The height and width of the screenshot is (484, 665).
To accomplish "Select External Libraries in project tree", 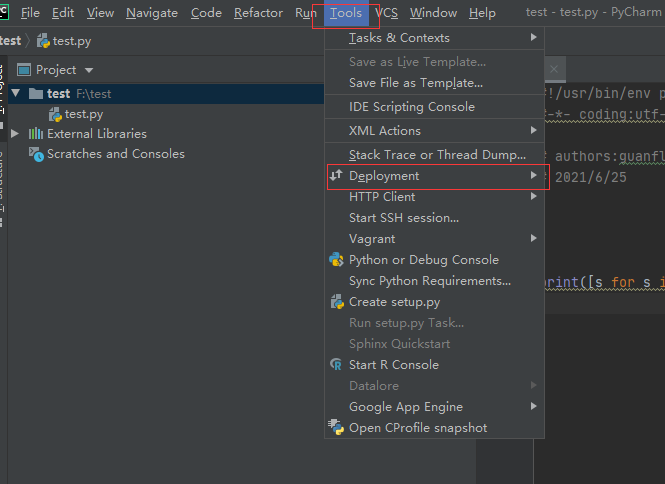I will point(97,134).
